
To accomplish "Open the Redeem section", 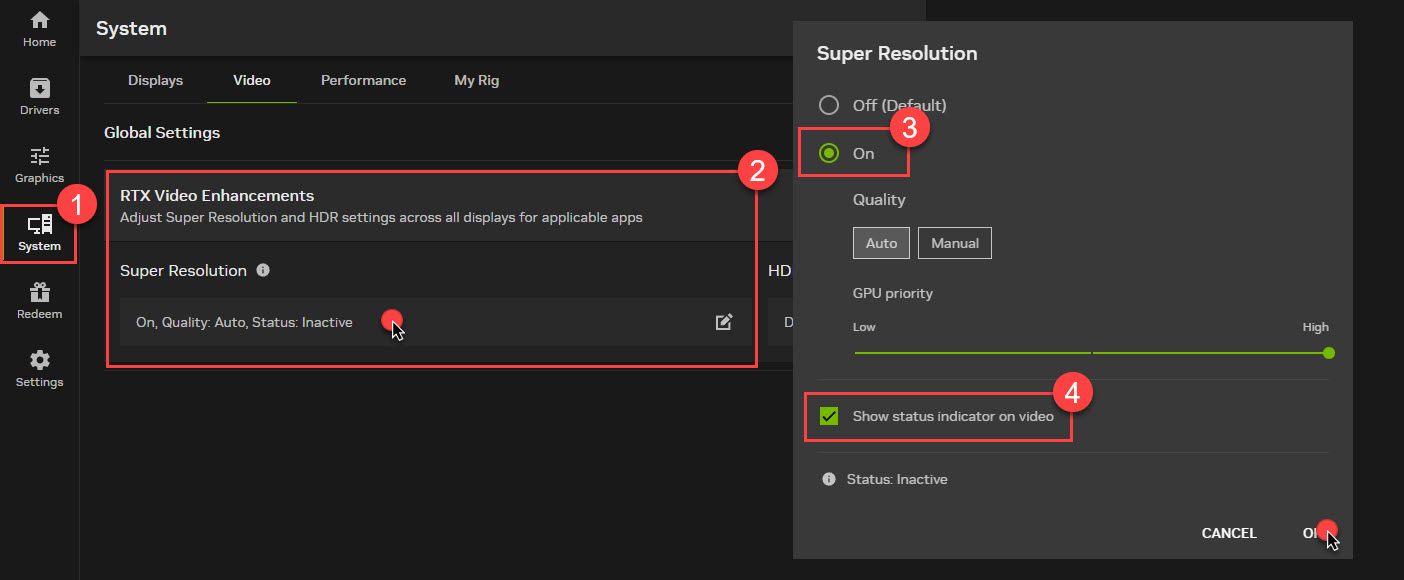I will 39,300.
